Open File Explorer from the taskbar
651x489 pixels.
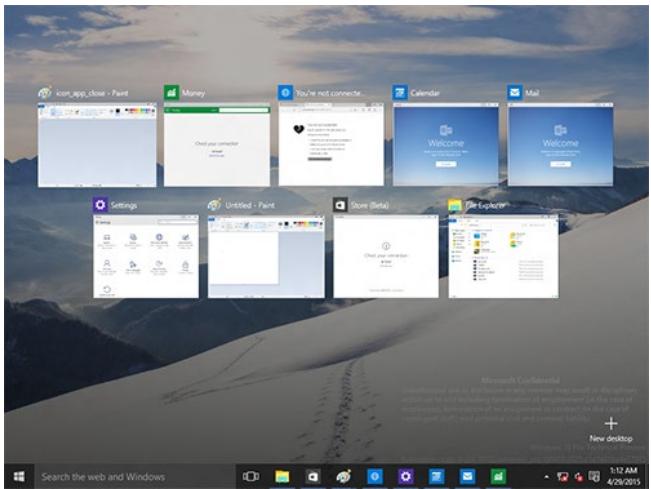pos(282,477)
